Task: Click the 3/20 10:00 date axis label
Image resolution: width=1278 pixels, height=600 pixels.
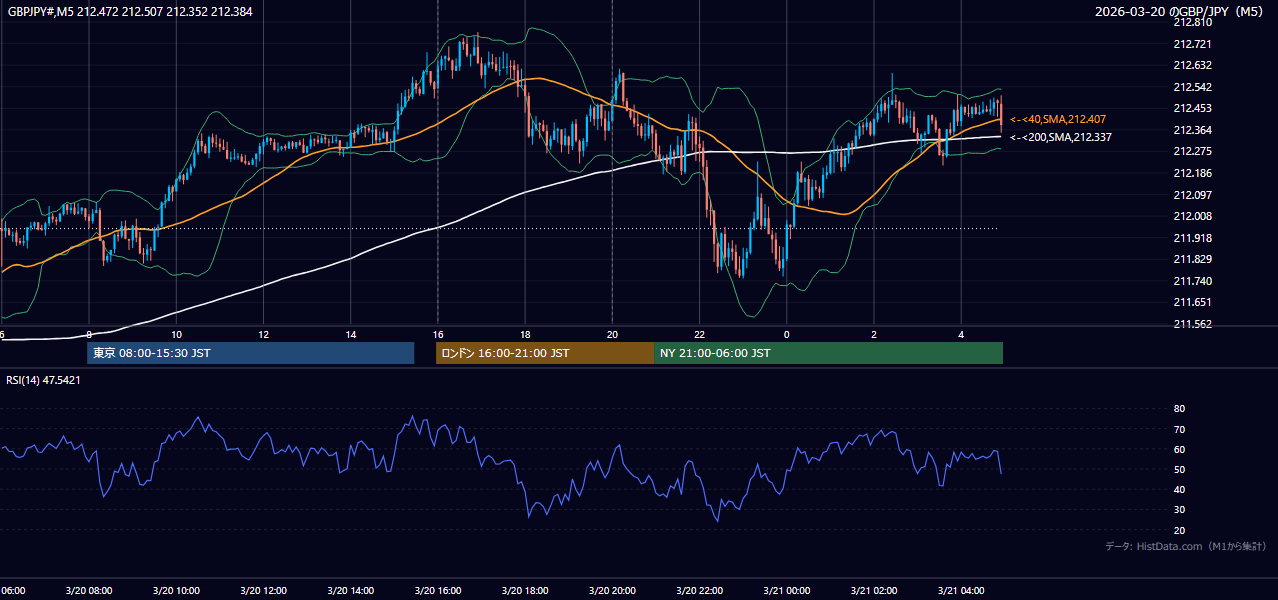Action: [177, 590]
